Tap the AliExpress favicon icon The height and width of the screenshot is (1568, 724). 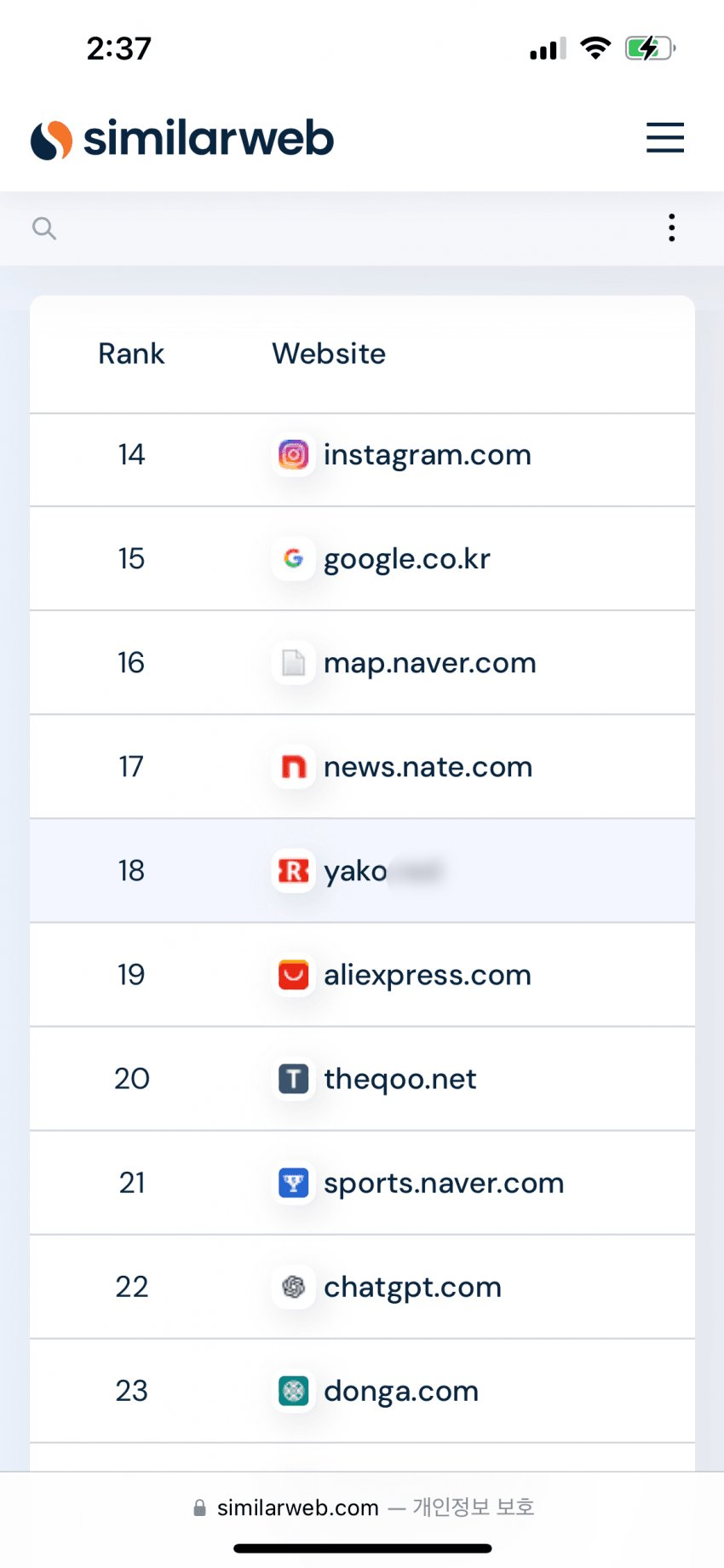293,975
